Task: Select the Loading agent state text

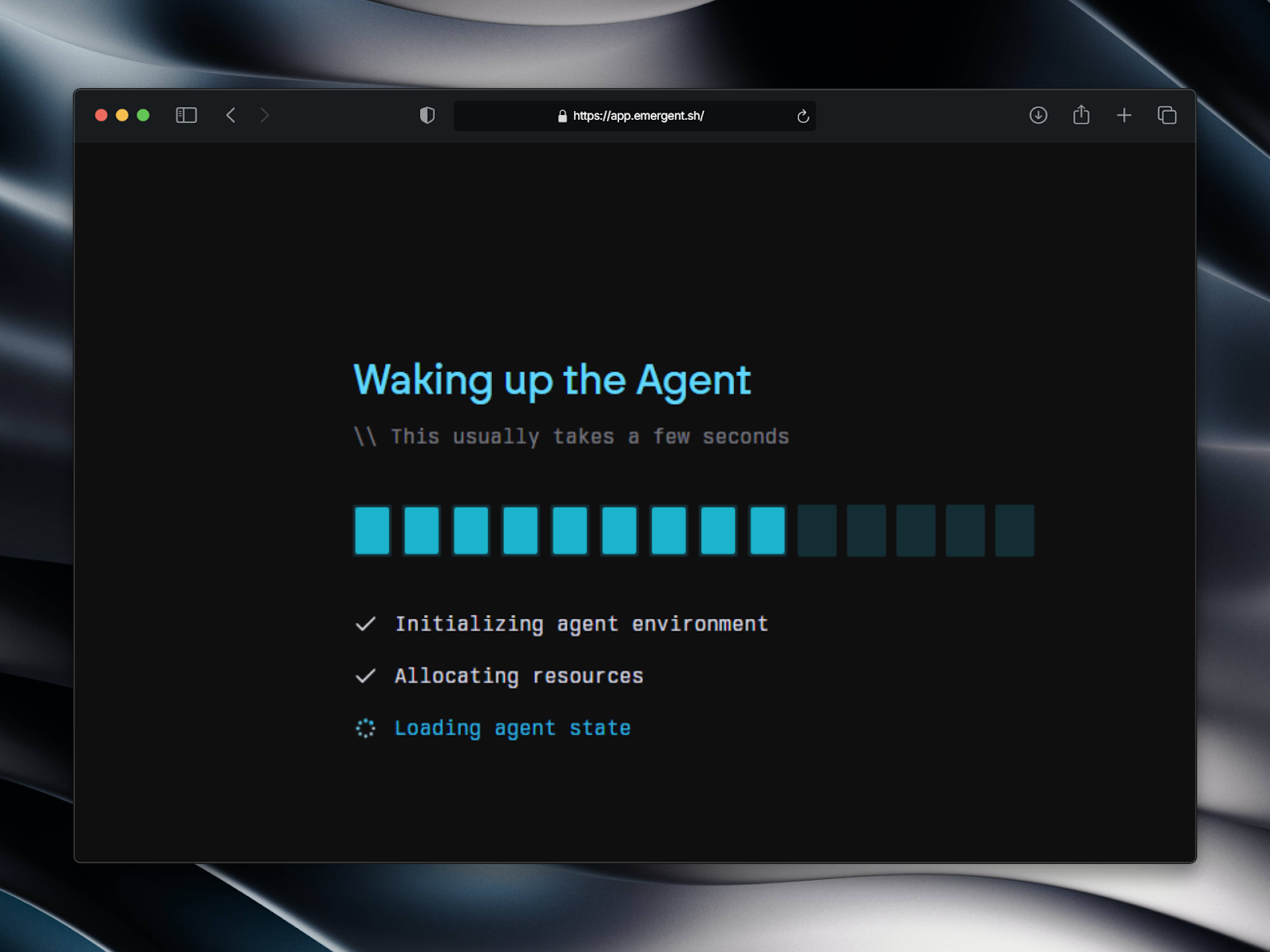Action: pyautogui.click(x=512, y=728)
